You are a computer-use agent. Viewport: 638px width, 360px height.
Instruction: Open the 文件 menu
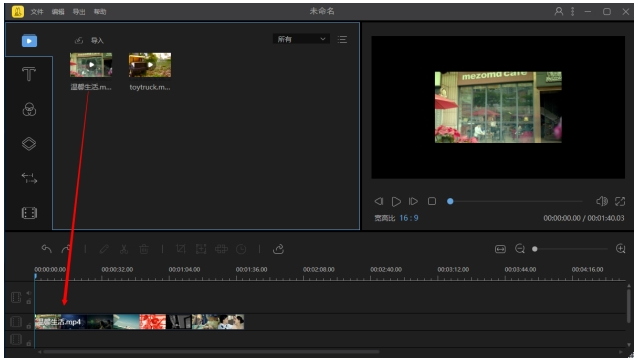point(37,12)
